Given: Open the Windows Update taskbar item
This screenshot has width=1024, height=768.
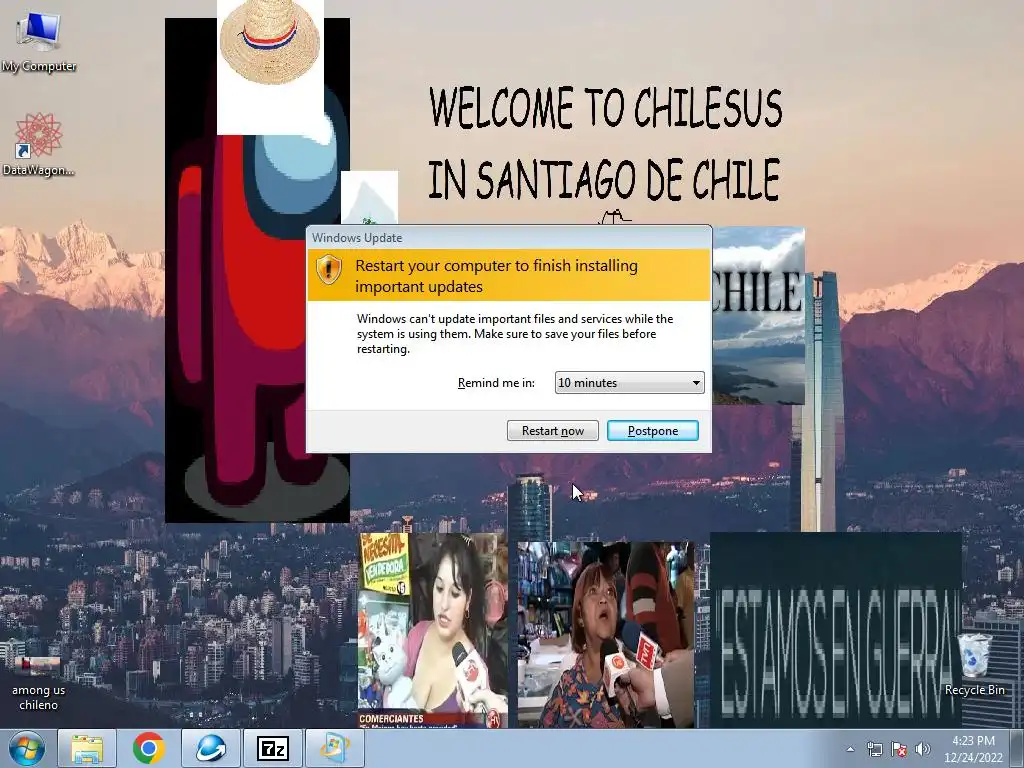Looking at the screenshot, I should [x=334, y=748].
